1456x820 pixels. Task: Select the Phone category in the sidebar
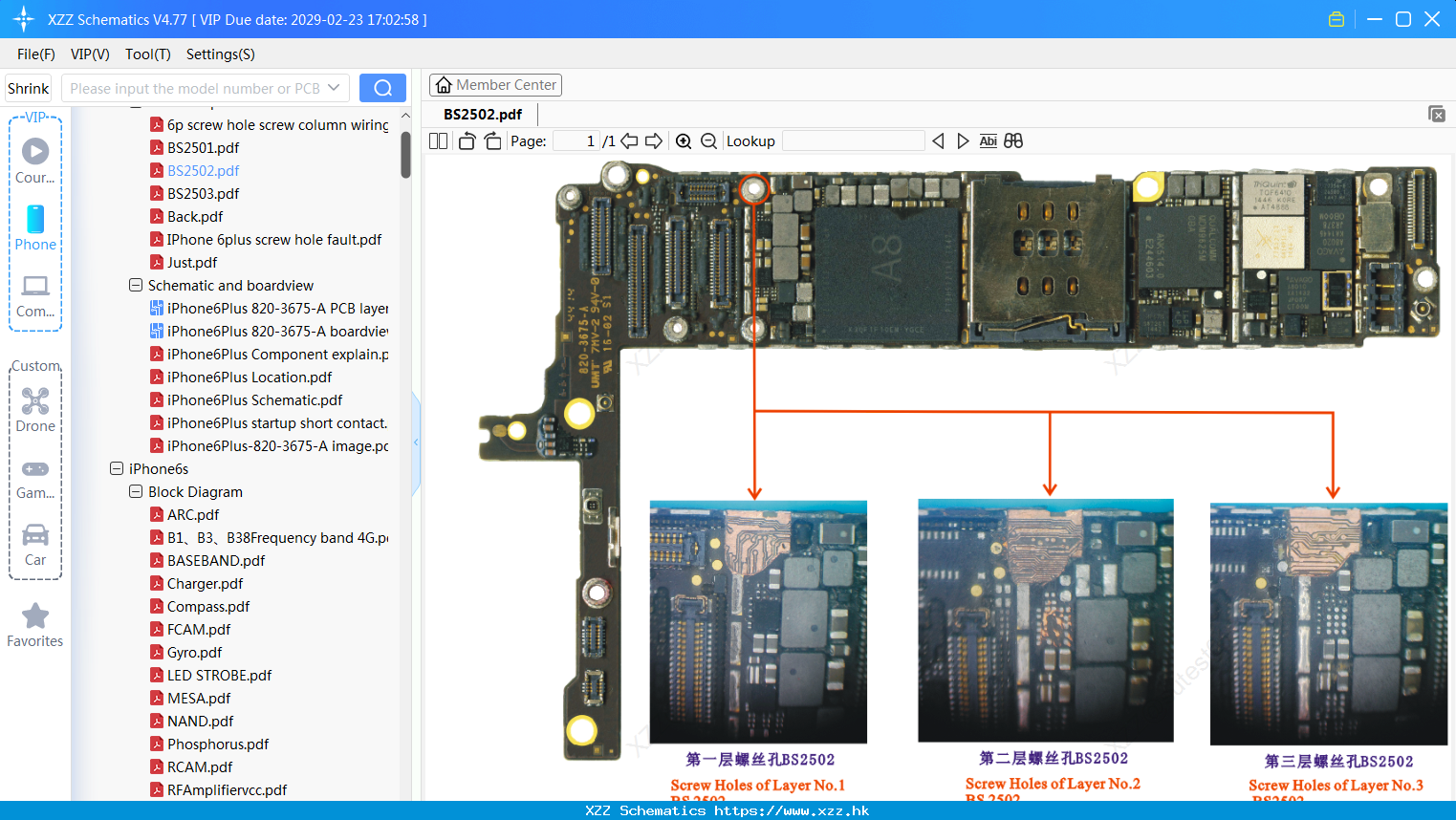(x=35, y=227)
